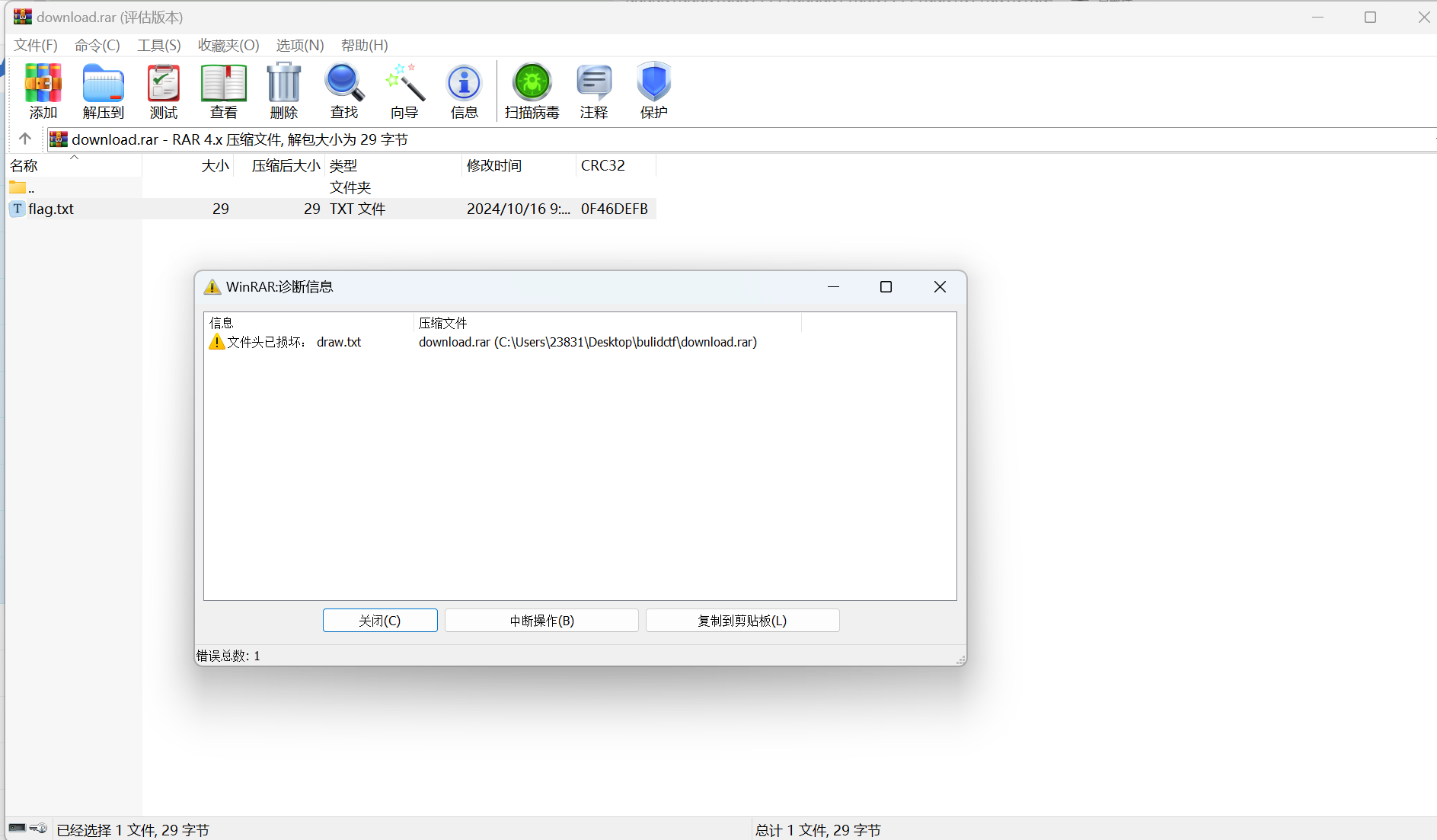
Task: Maximize the main WinRAR window
Action: pos(1370,17)
